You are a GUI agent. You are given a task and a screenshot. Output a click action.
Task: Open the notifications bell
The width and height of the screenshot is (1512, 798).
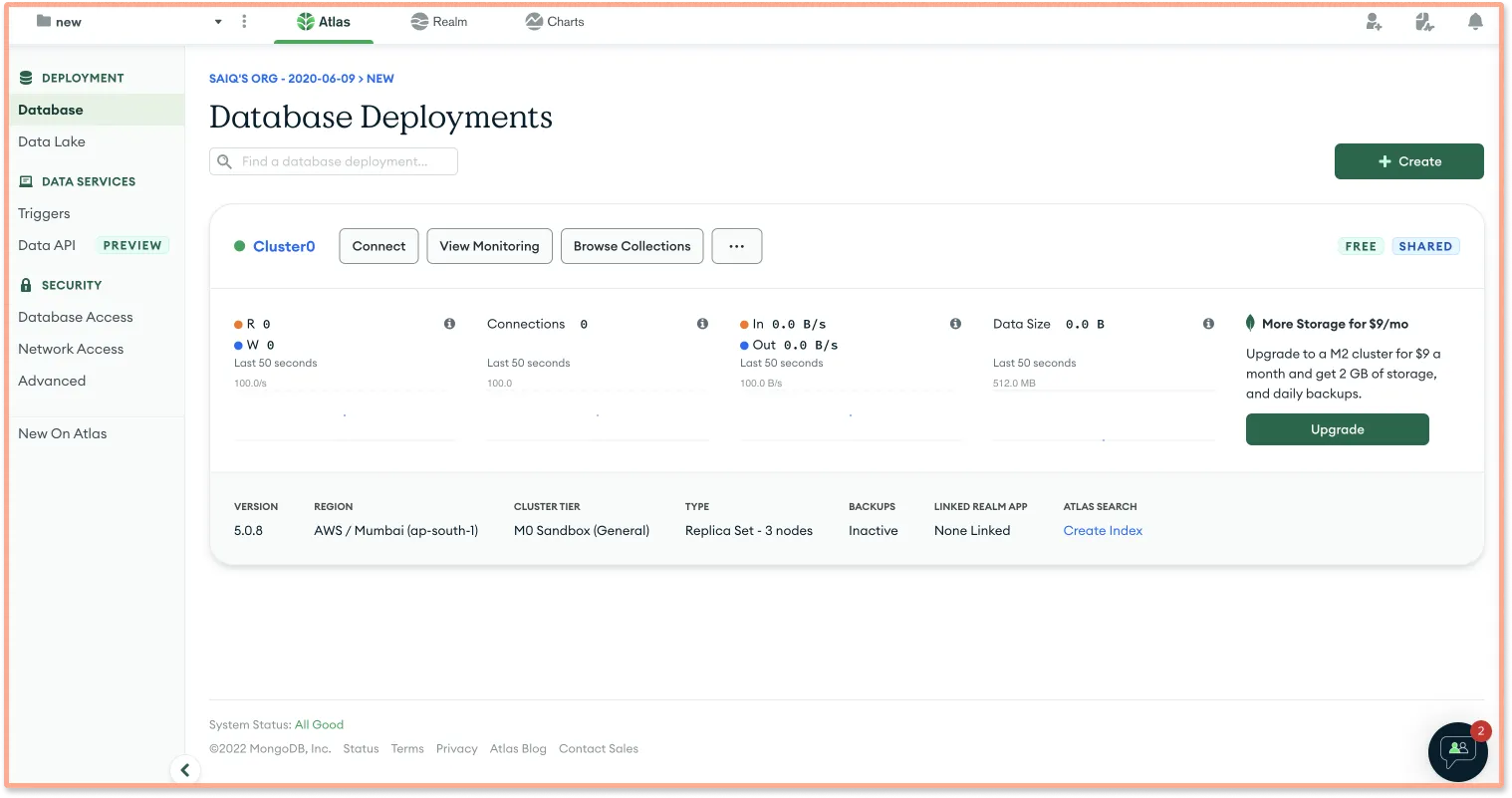click(1475, 22)
